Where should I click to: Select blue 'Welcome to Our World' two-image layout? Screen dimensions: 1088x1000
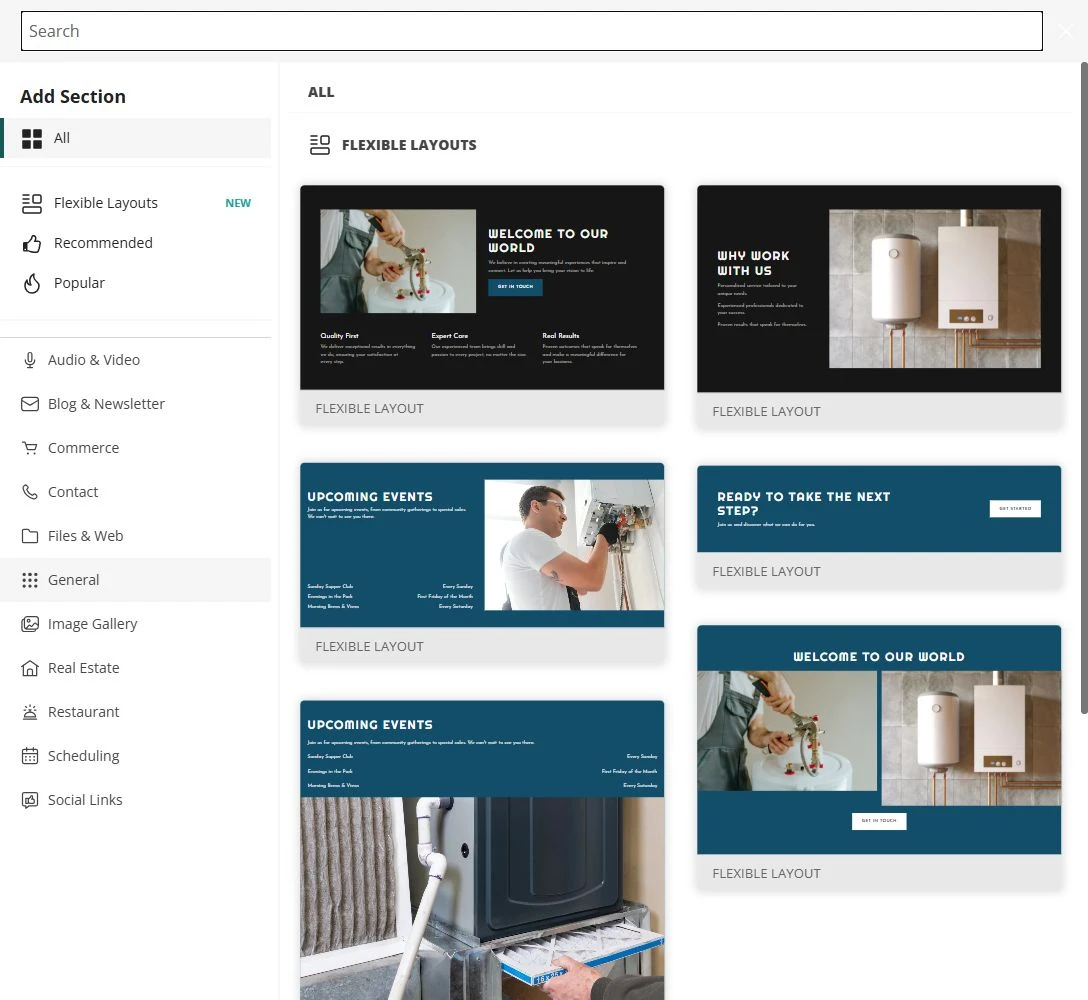tap(879, 740)
